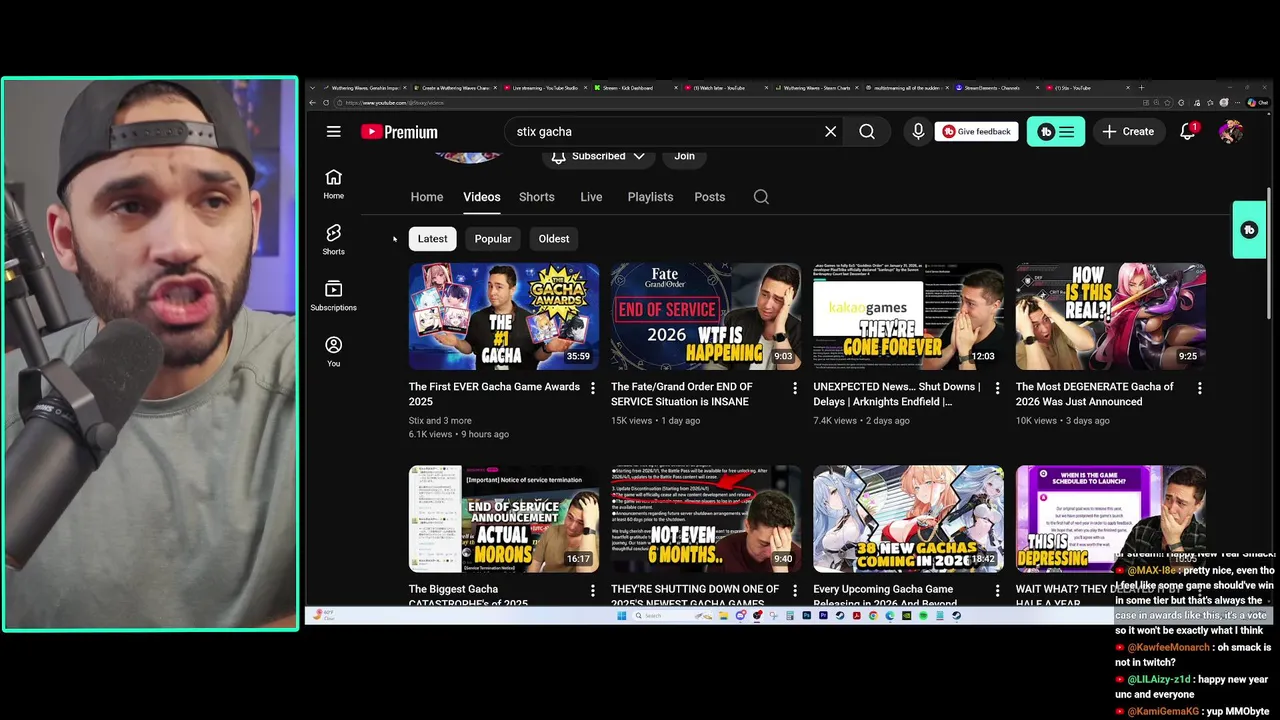
Task: Open title The First EVER Gacha Game Awards 2025
Action: point(494,394)
